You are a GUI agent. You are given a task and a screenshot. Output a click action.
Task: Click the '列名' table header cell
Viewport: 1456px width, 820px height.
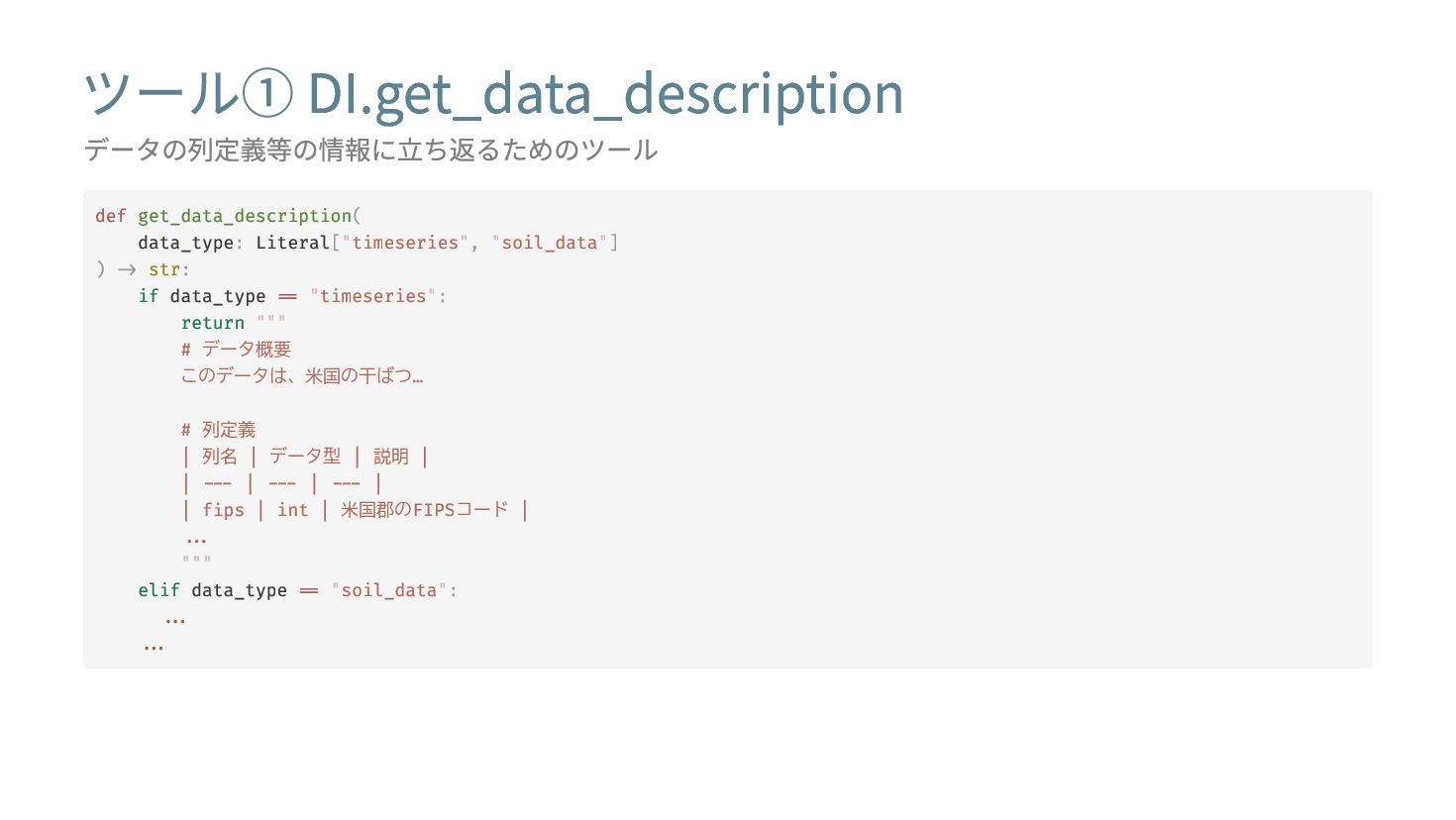[220, 457]
